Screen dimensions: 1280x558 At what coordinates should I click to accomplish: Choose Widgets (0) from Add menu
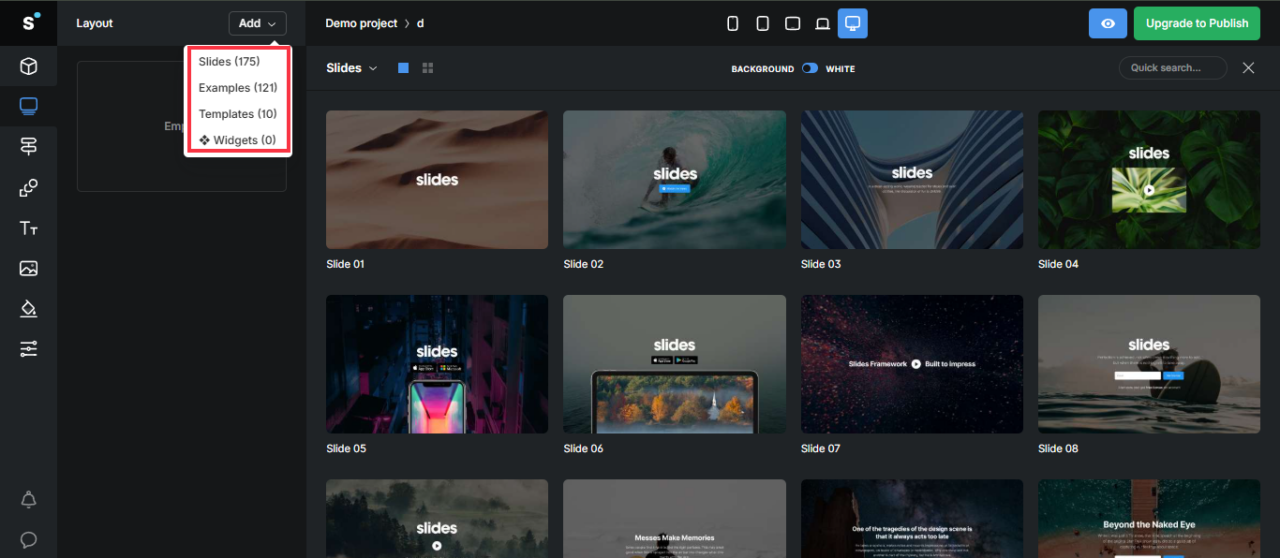point(238,140)
